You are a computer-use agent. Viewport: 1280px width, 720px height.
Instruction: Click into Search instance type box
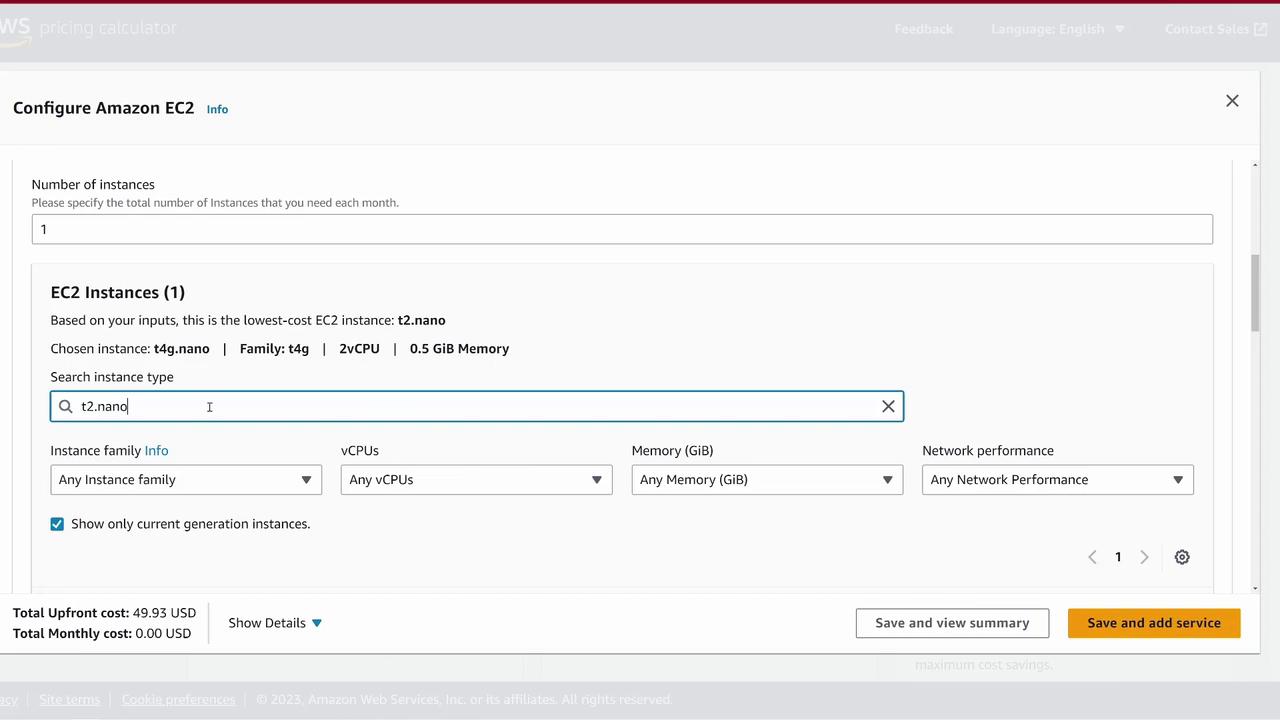coord(477,406)
